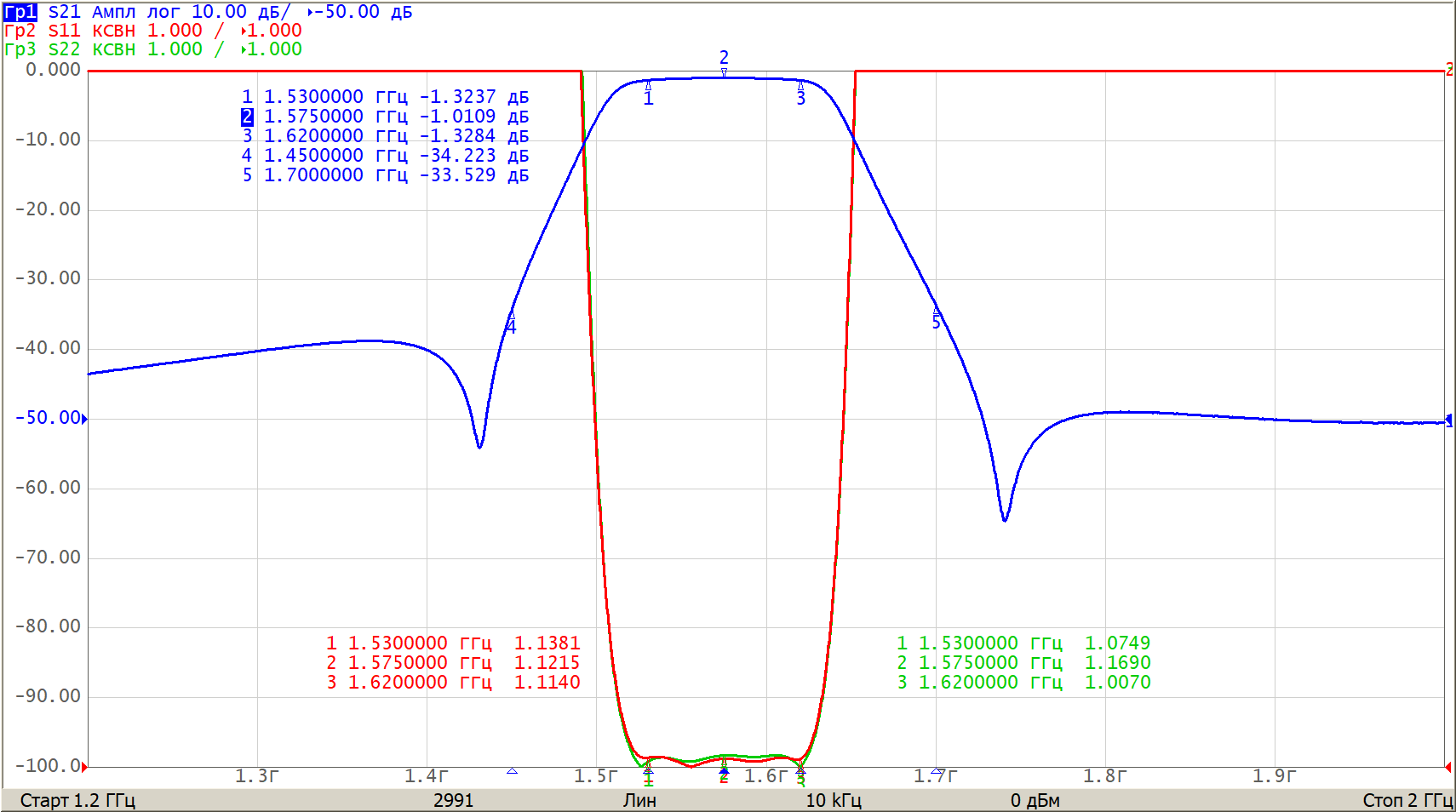Click highlighted marker 2 number in blue table
1456x812 pixels.
pyautogui.click(x=247, y=117)
